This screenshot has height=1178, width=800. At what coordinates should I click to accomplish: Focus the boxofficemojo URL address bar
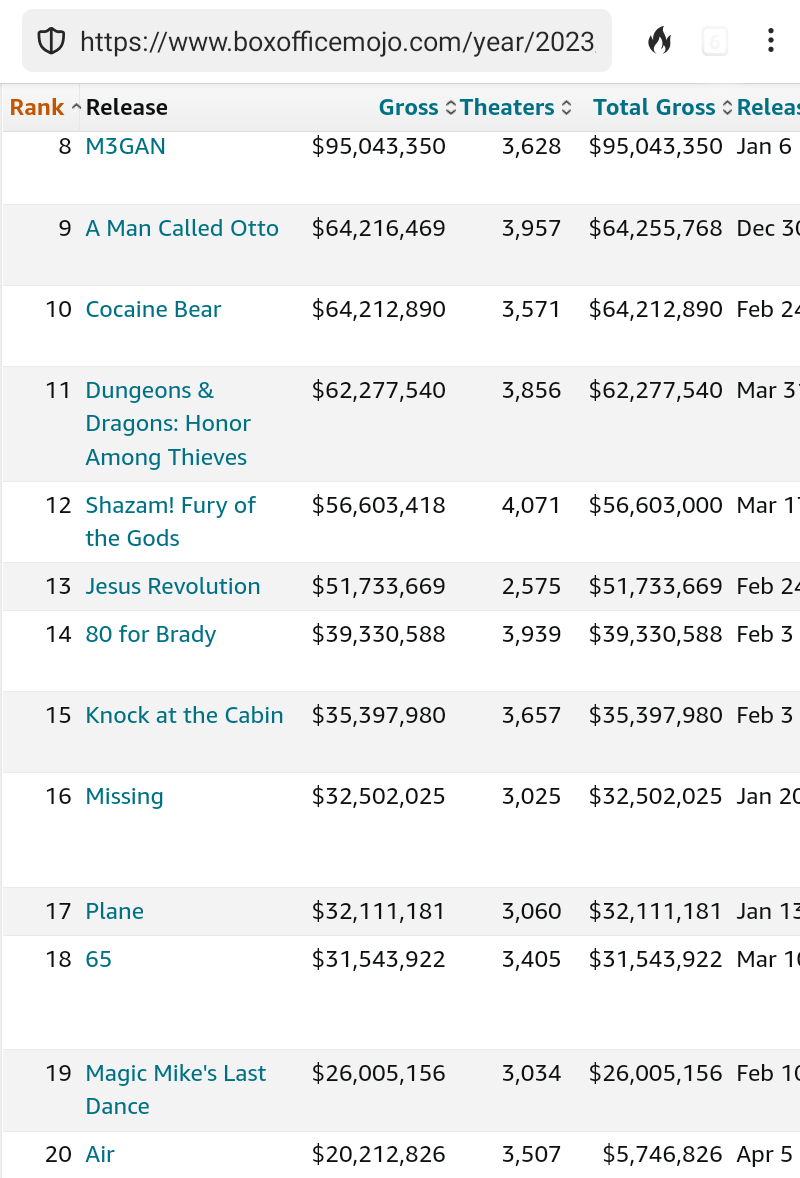pos(336,41)
